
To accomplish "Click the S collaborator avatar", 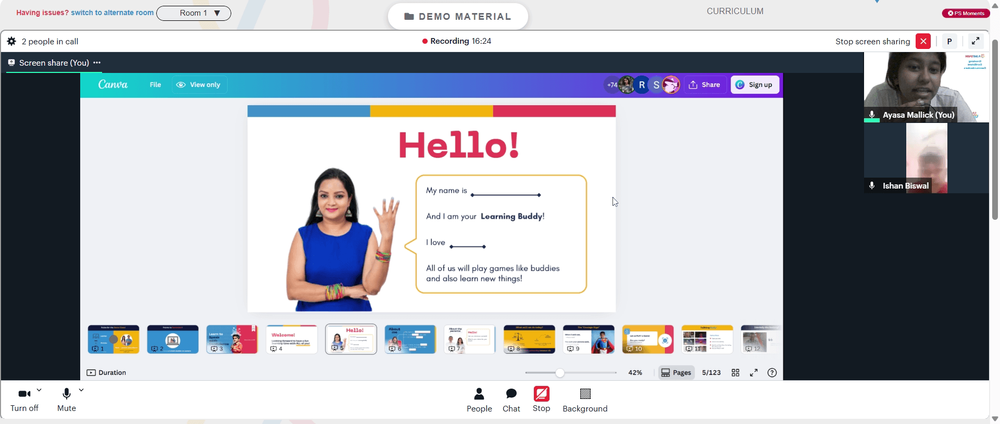I will coord(656,85).
